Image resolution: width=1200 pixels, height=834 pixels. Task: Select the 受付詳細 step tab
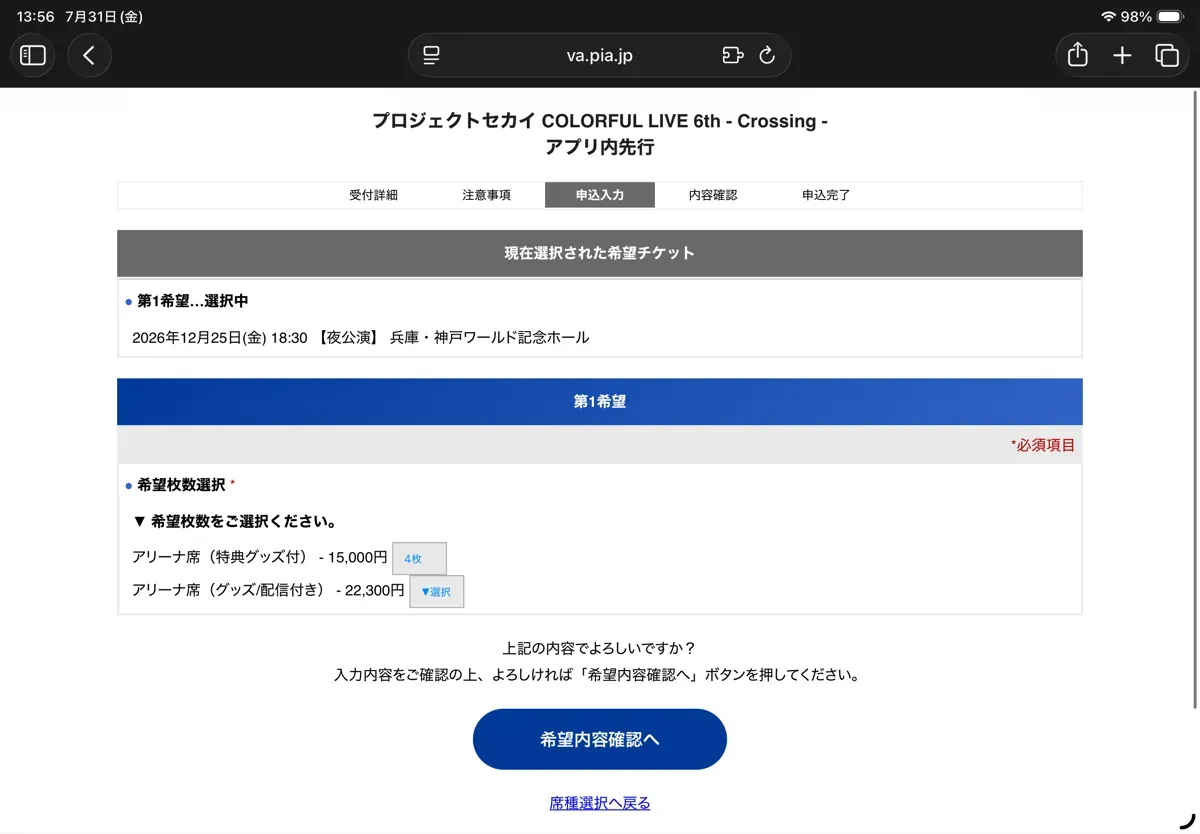(x=373, y=195)
